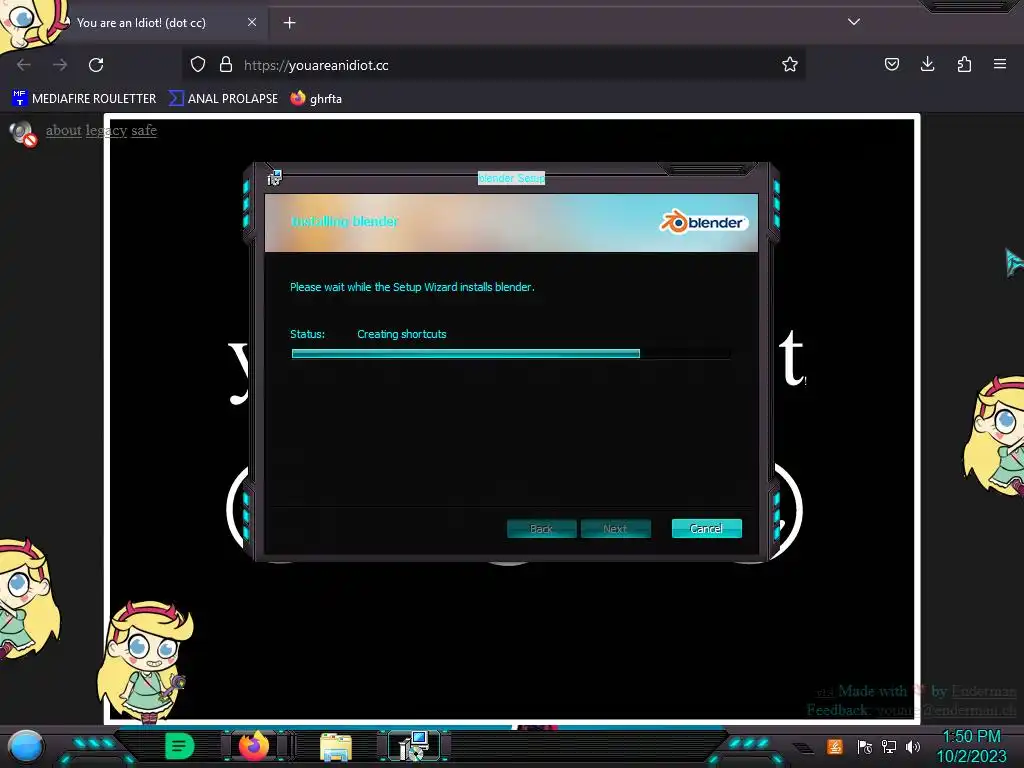Viewport: 1024px width, 768px height.
Task: Open the volume speaker tray icon
Action: (913, 746)
